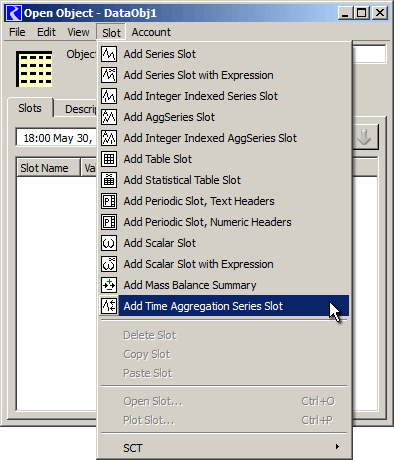Viewport: 394px width, 460px height.
Task: Click the Table Slot grid icon
Action: pos(109,159)
